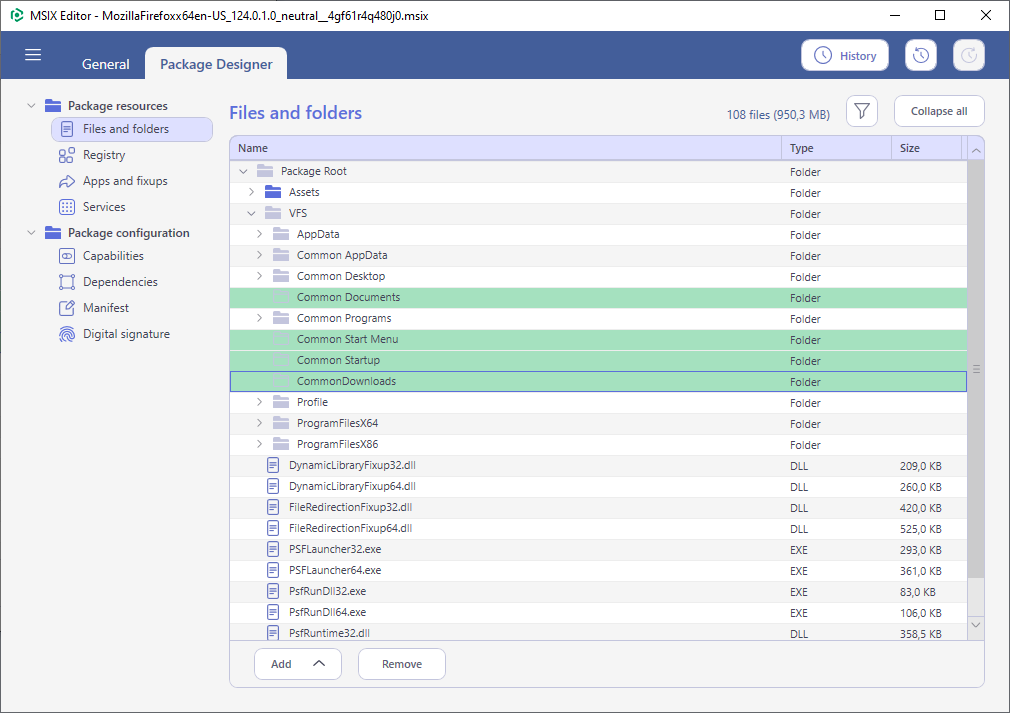Select the PsfRuntime32.dll file row
Screen dimensions: 1010x713
[598, 632]
